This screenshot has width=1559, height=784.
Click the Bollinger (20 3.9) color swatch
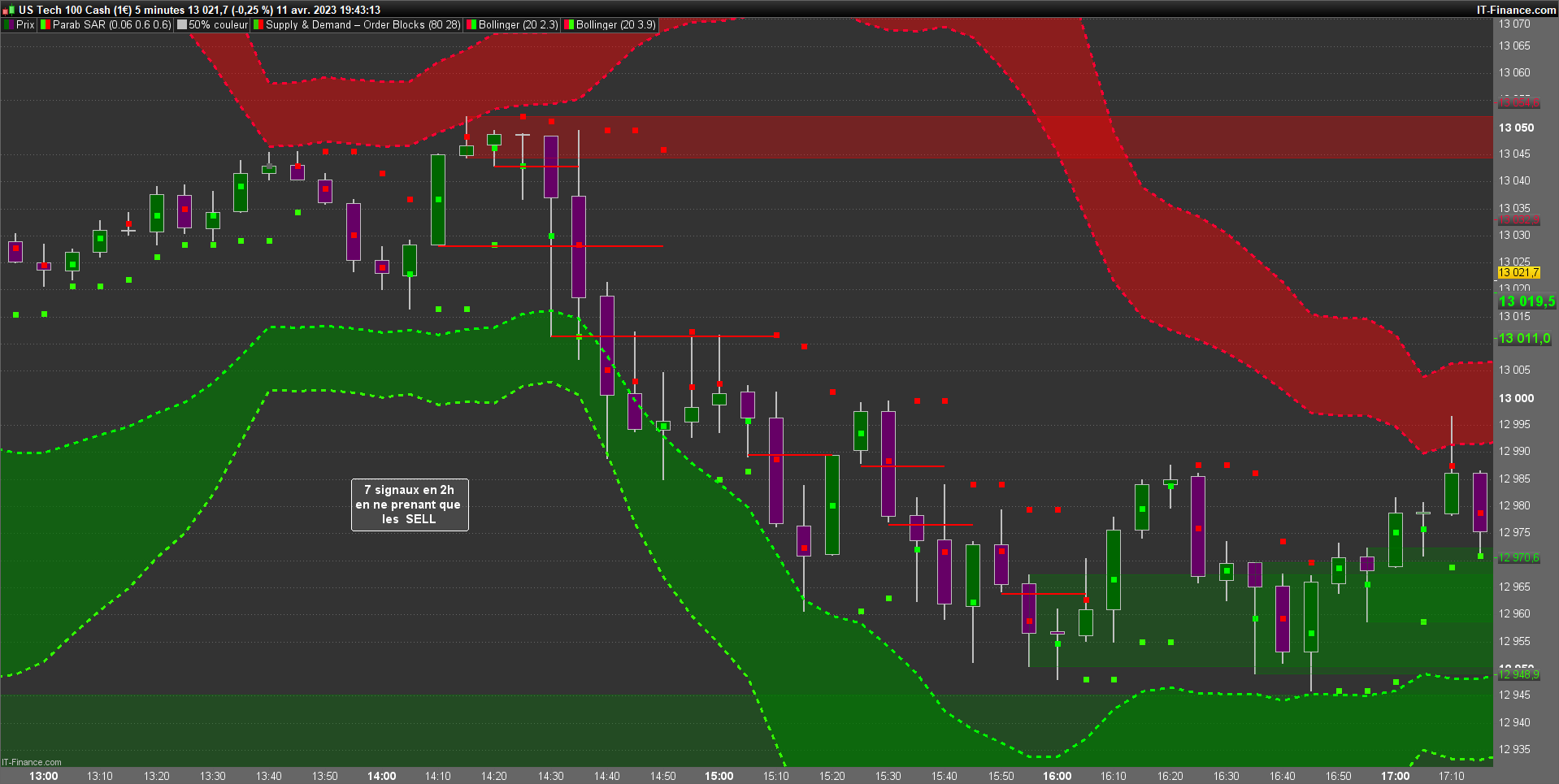click(x=569, y=25)
